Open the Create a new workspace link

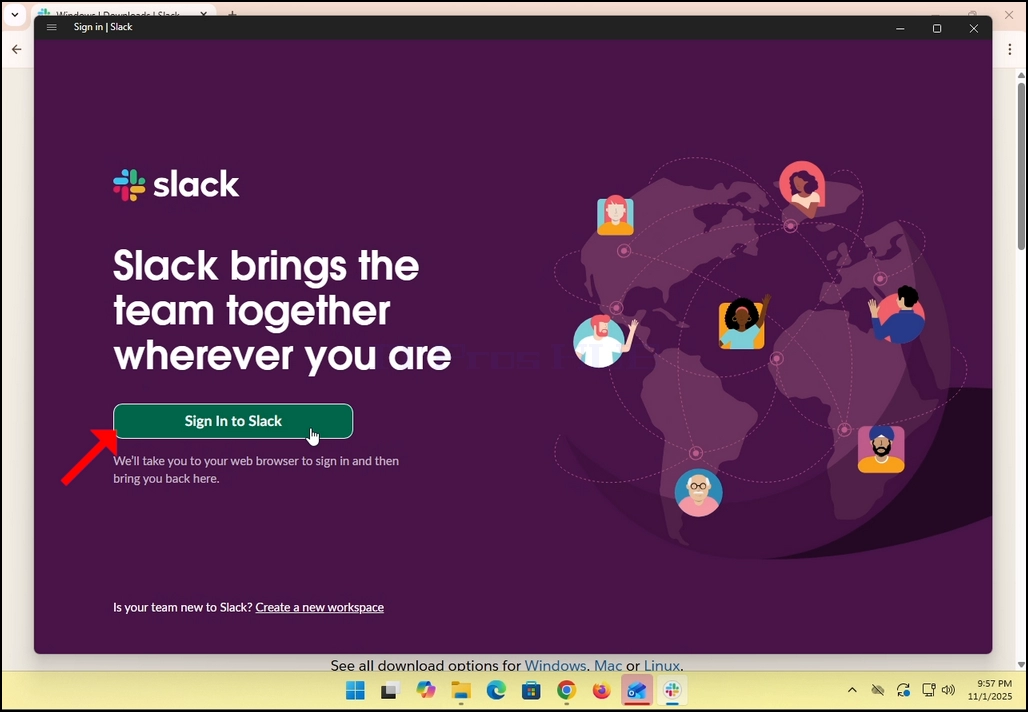point(319,607)
